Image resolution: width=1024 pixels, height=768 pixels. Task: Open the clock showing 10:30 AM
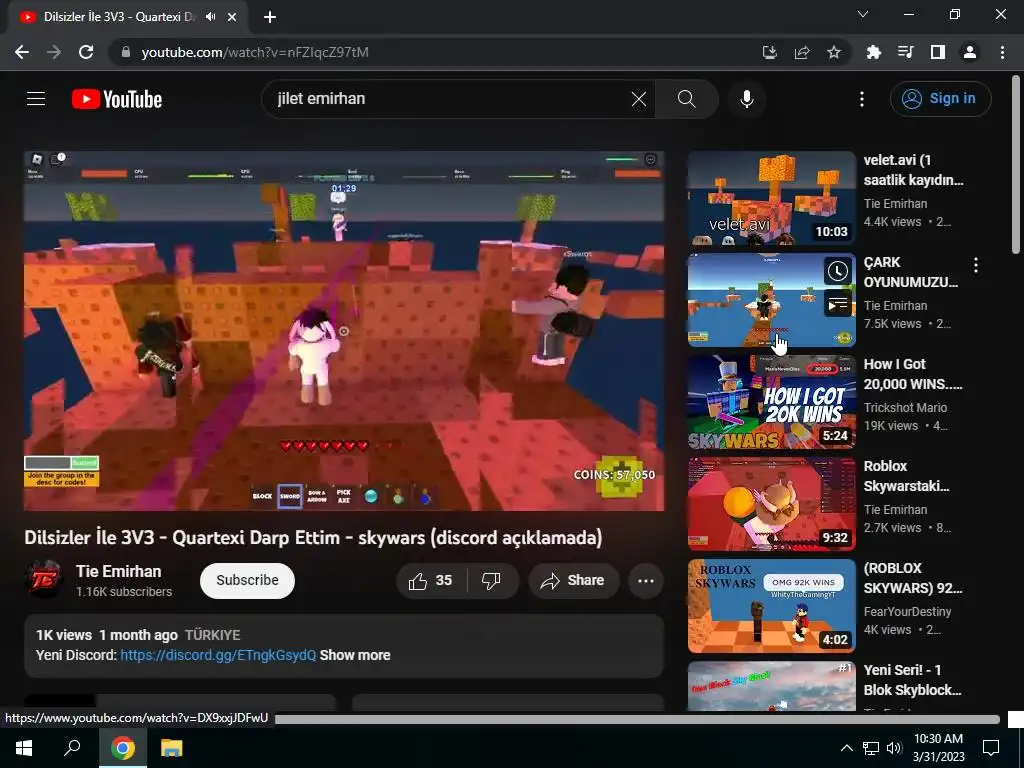point(938,748)
